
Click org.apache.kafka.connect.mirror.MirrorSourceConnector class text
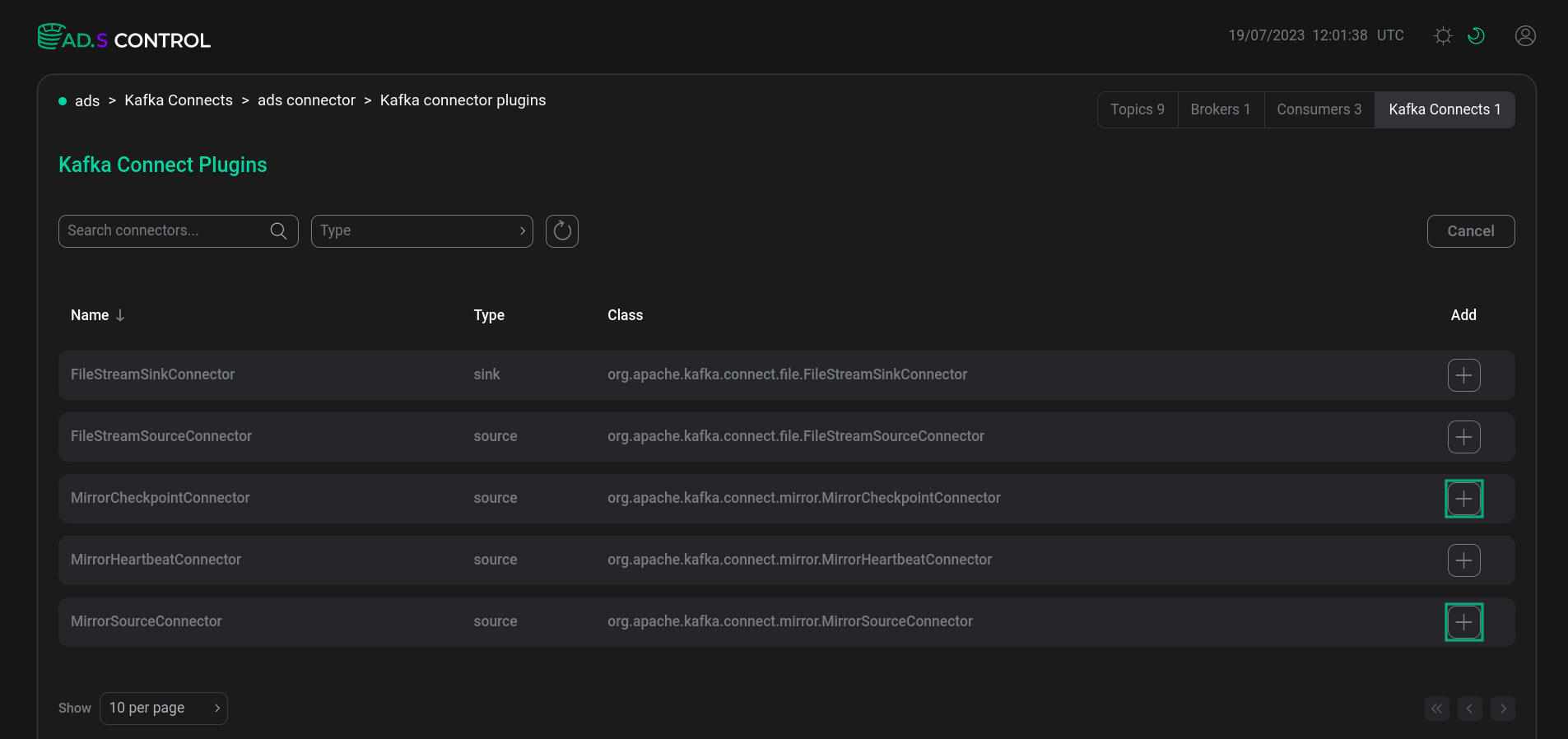point(790,621)
